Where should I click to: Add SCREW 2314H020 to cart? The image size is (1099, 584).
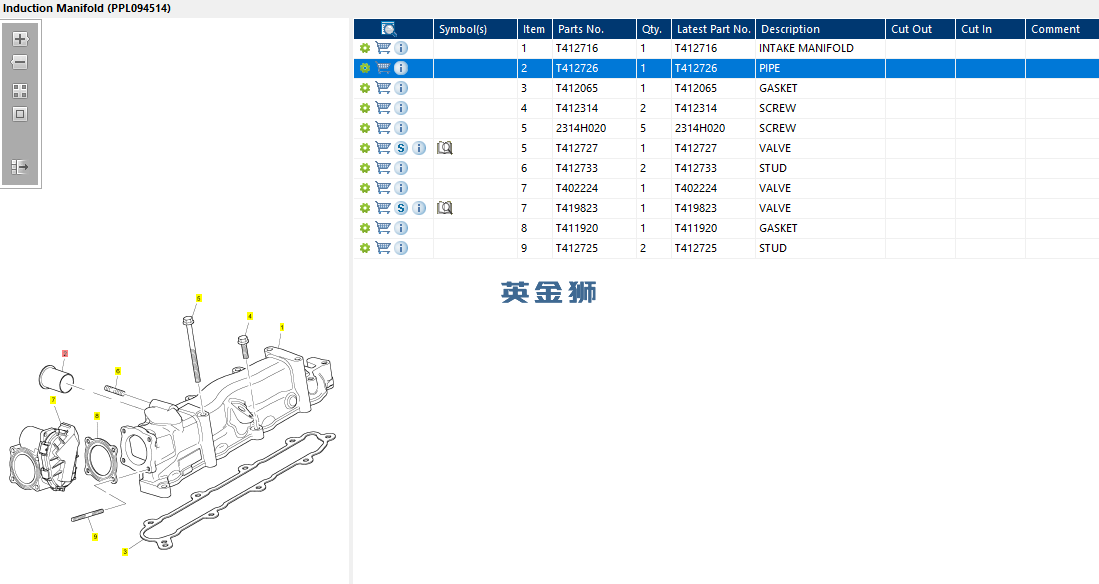pyautogui.click(x=383, y=128)
